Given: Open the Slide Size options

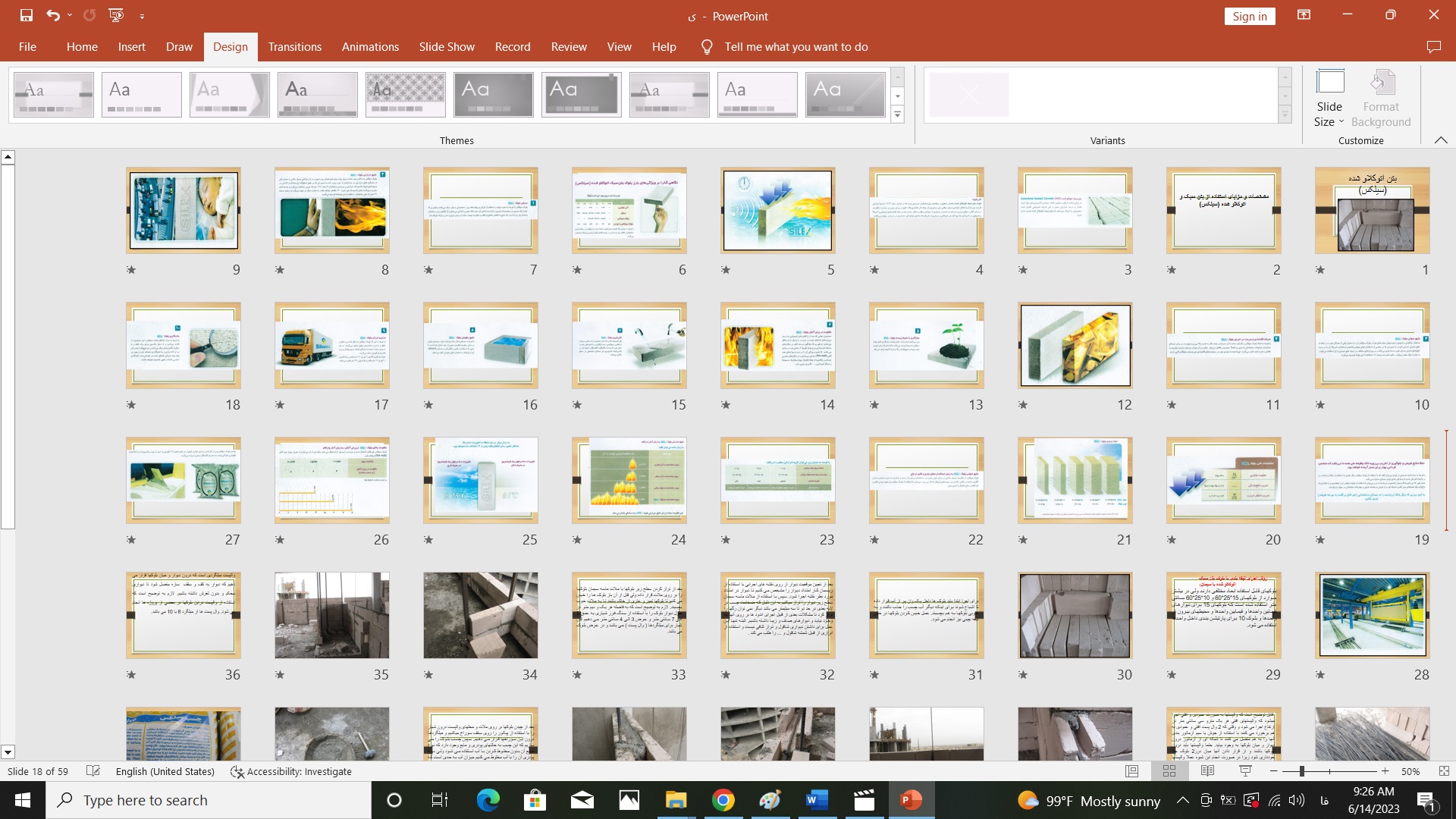Looking at the screenshot, I should 1329,99.
